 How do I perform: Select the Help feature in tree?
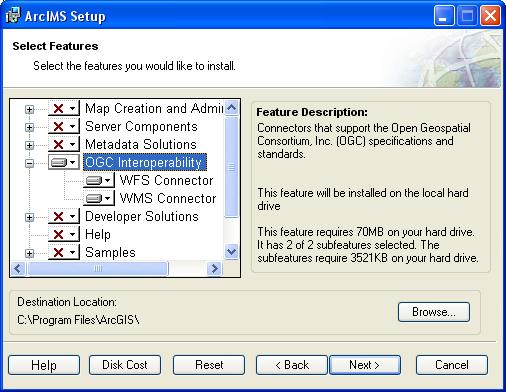[98, 234]
